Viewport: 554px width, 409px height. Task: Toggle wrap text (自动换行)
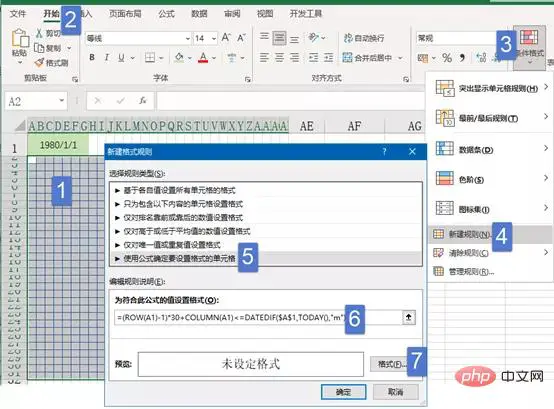[364, 38]
